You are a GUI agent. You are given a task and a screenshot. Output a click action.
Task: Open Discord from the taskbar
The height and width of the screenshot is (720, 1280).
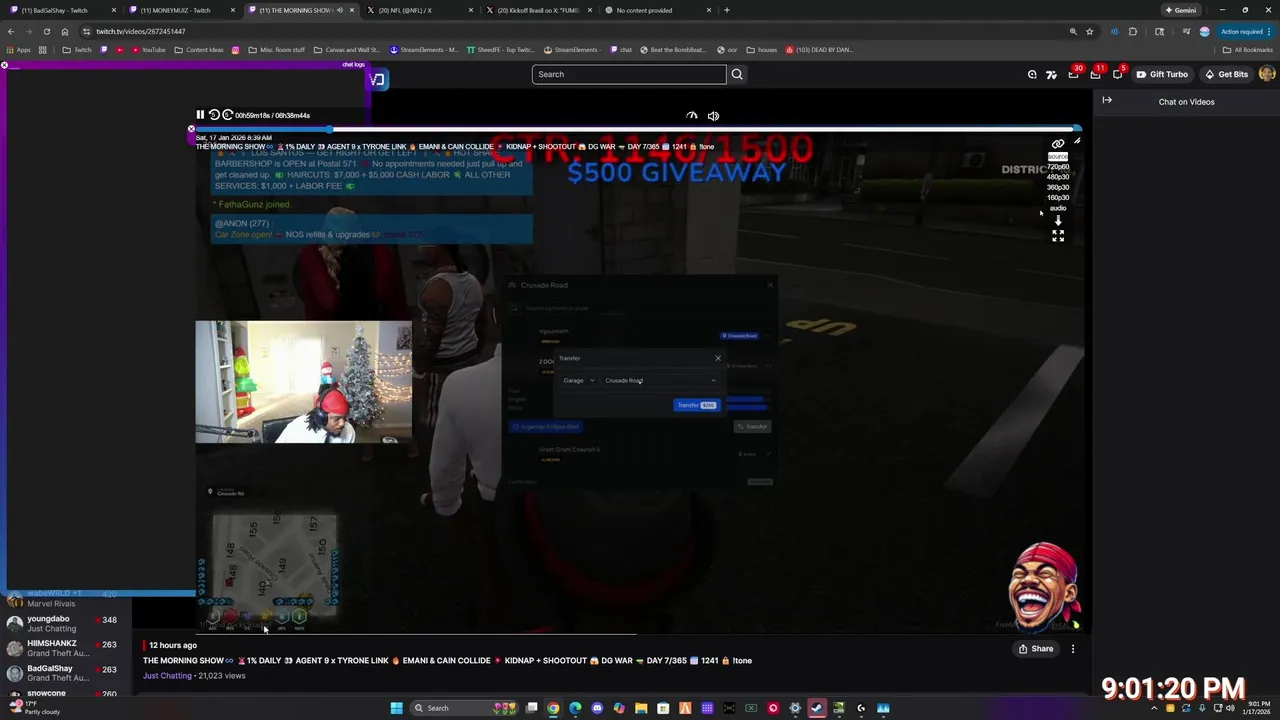pos(597,708)
